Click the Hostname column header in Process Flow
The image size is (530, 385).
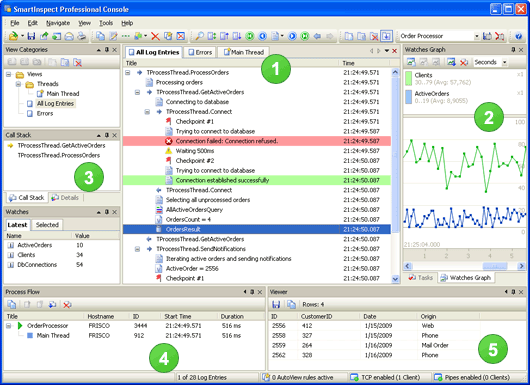click(x=107, y=316)
